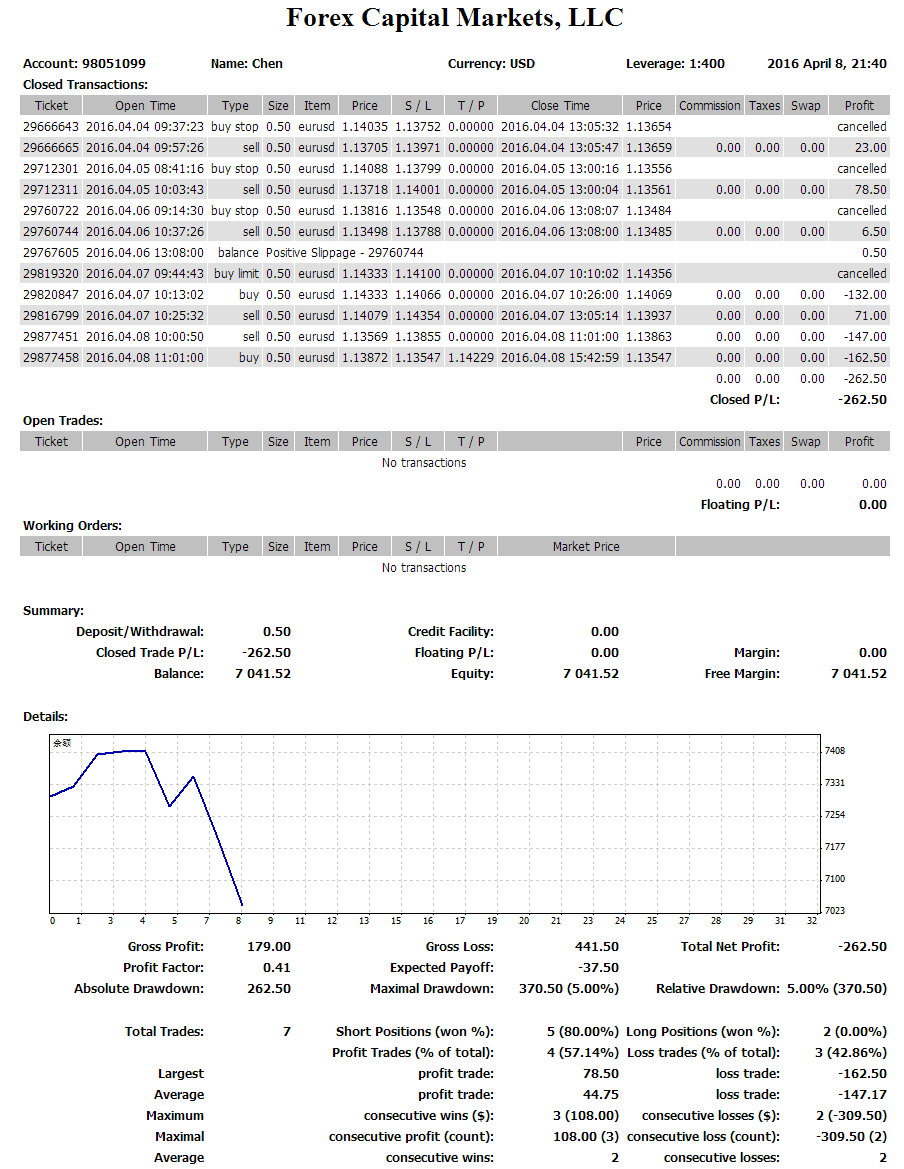This screenshot has height=1169, width=904.
Task: Click the Market Price header in Working Orders
Action: [x=586, y=547]
